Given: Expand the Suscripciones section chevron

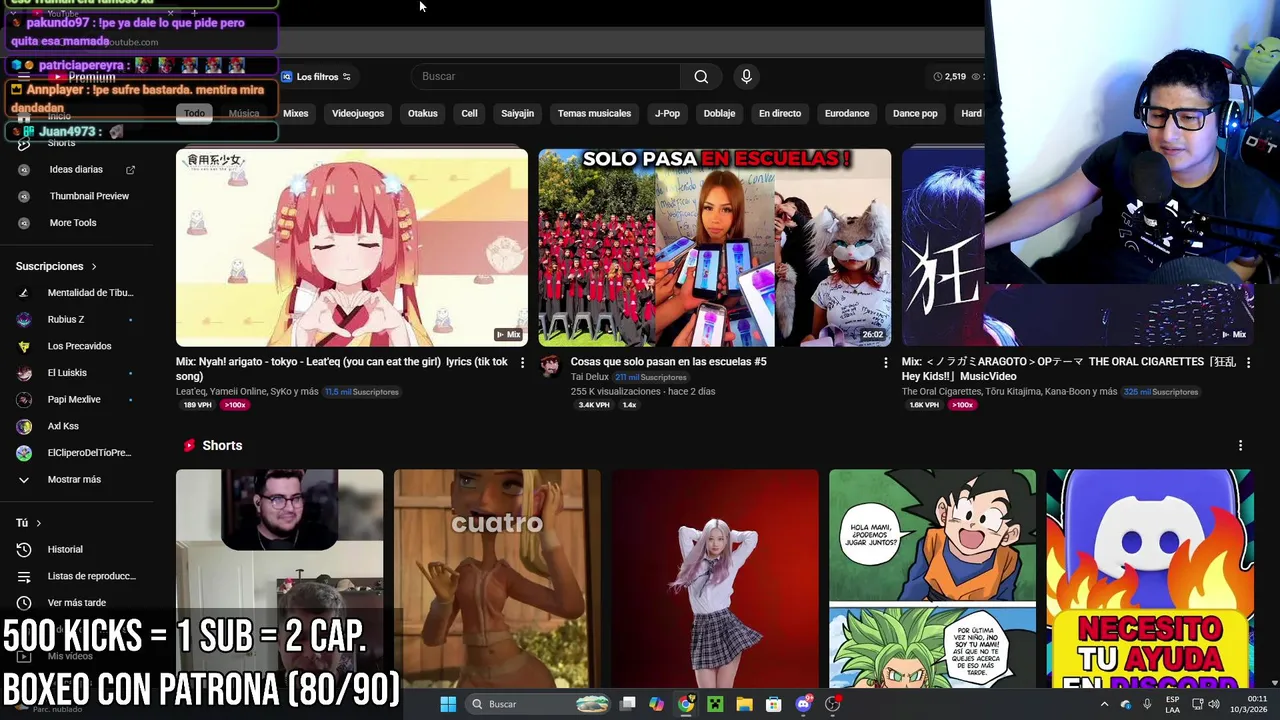Looking at the screenshot, I should 94,267.
